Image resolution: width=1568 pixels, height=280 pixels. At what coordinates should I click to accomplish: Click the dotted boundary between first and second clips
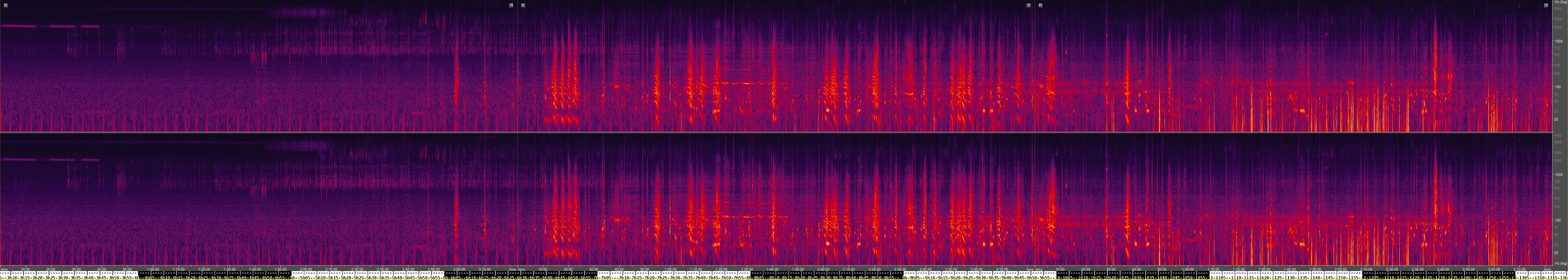pos(517,122)
